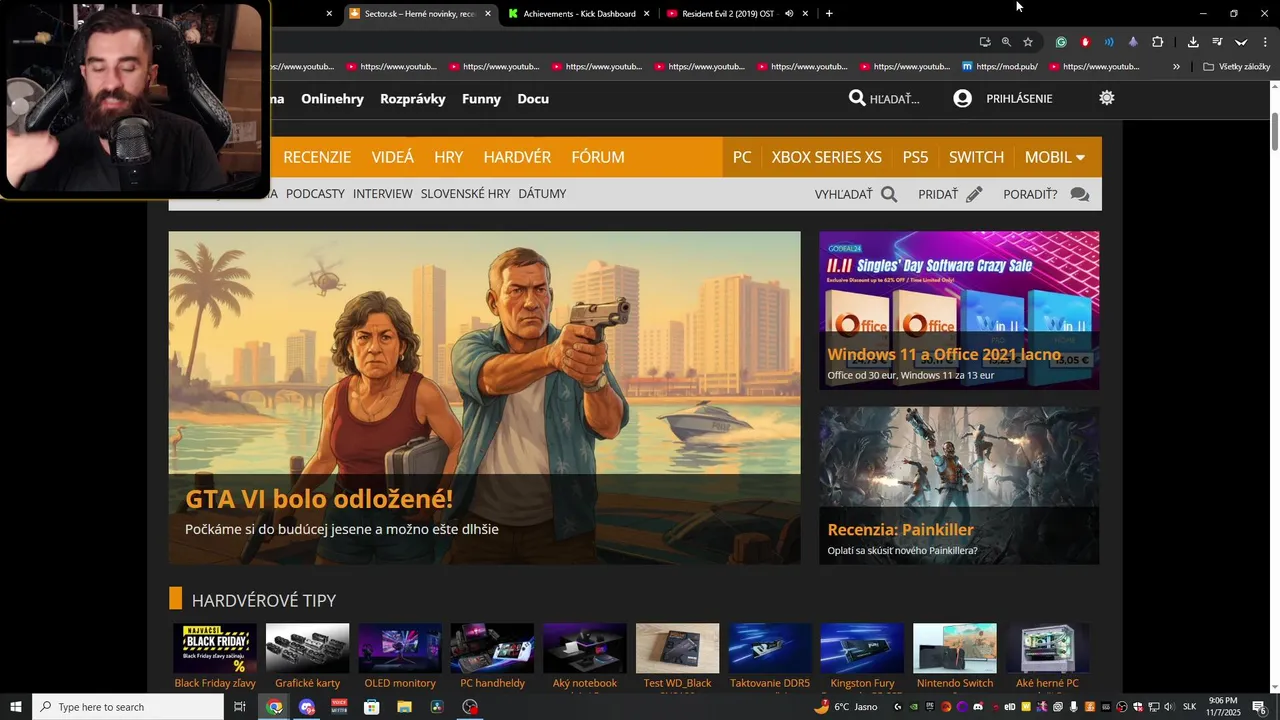The width and height of the screenshot is (1280, 720).
Task: Open the FÓRUM menu item
Action: (x=598, y=157)
